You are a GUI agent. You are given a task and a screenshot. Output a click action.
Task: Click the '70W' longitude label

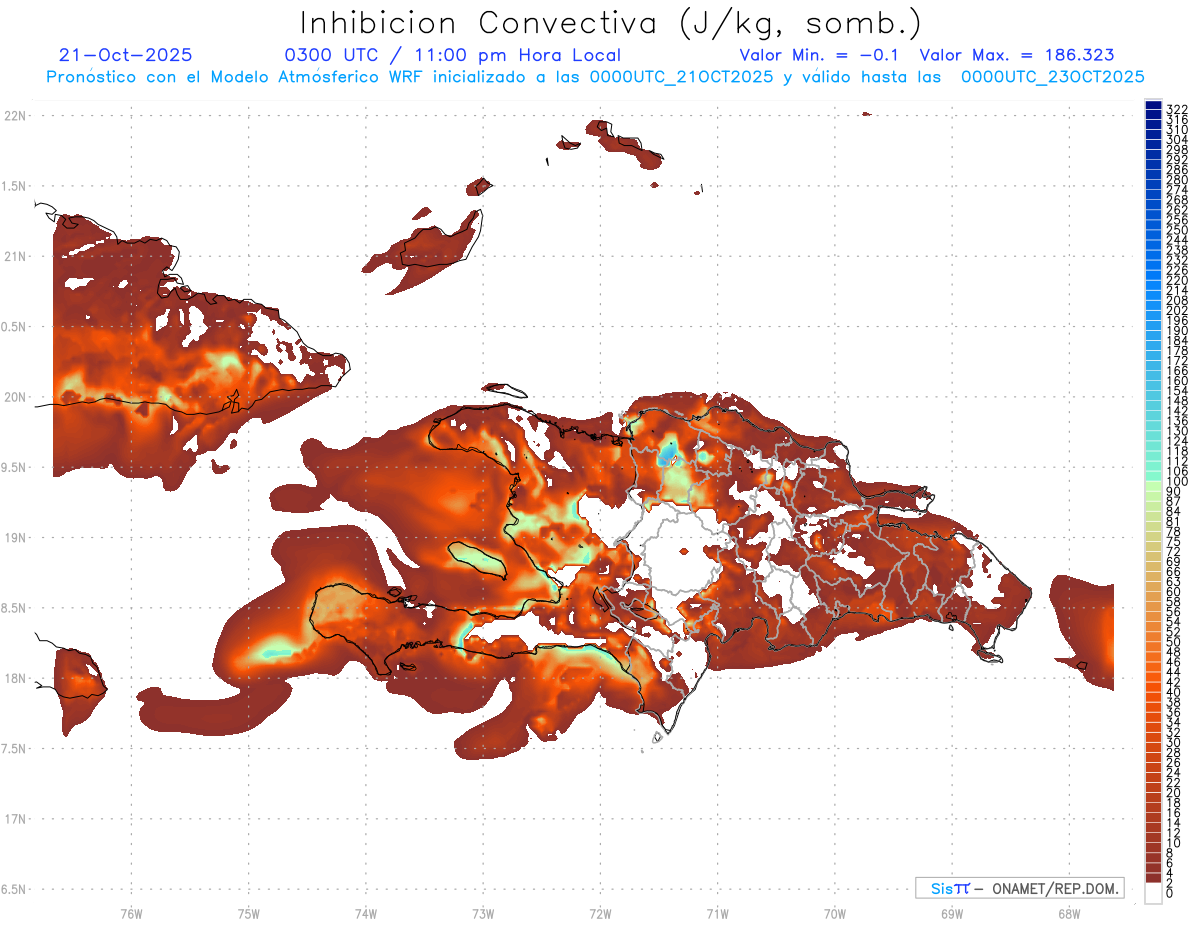coord(835,914)
